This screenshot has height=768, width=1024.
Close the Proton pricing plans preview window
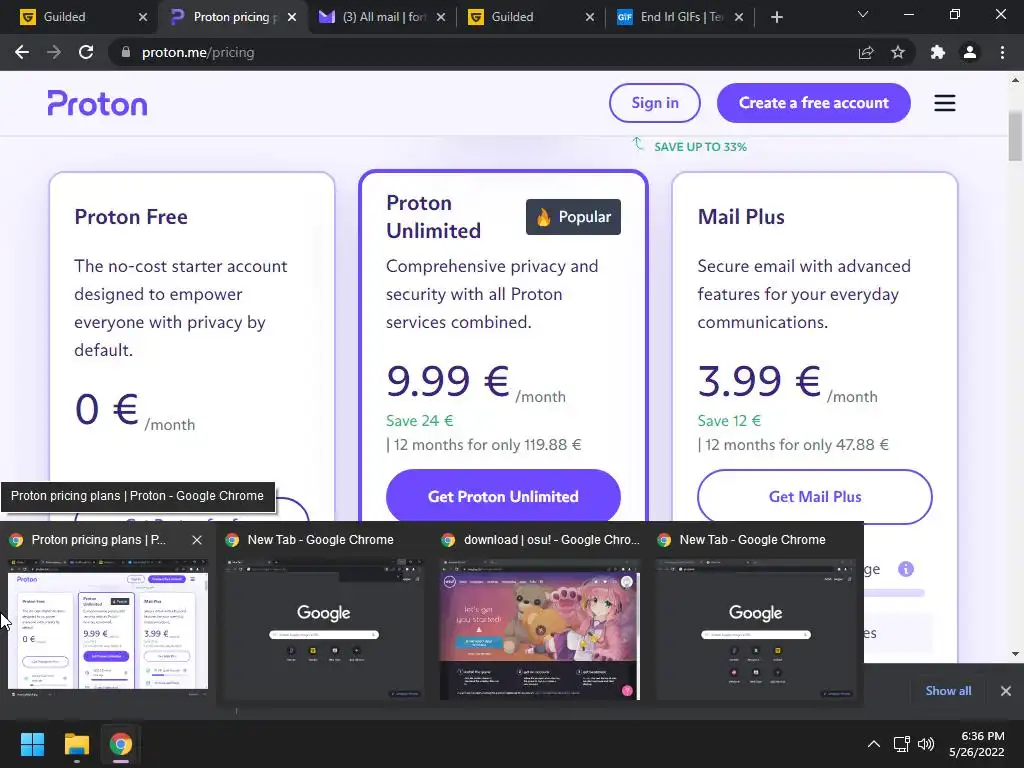[197, 540]
